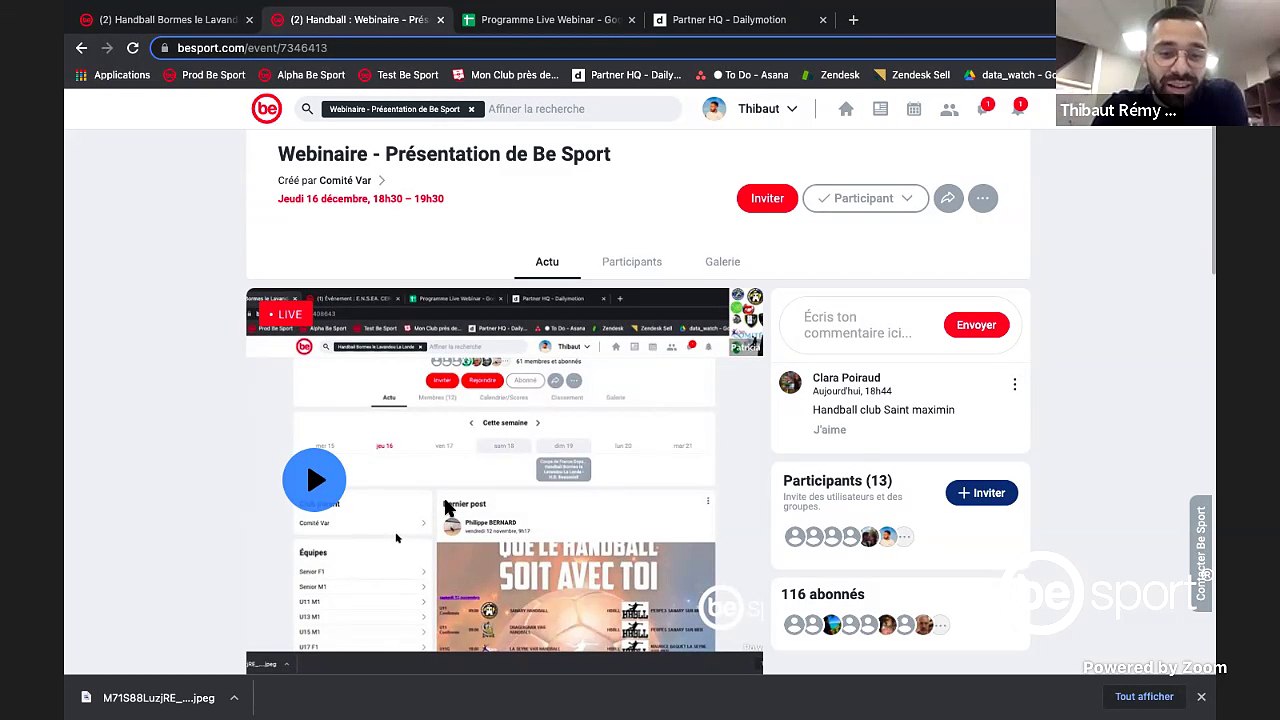Select the Participants tab
Viewport: 1280px width, 720px height.
632,262
